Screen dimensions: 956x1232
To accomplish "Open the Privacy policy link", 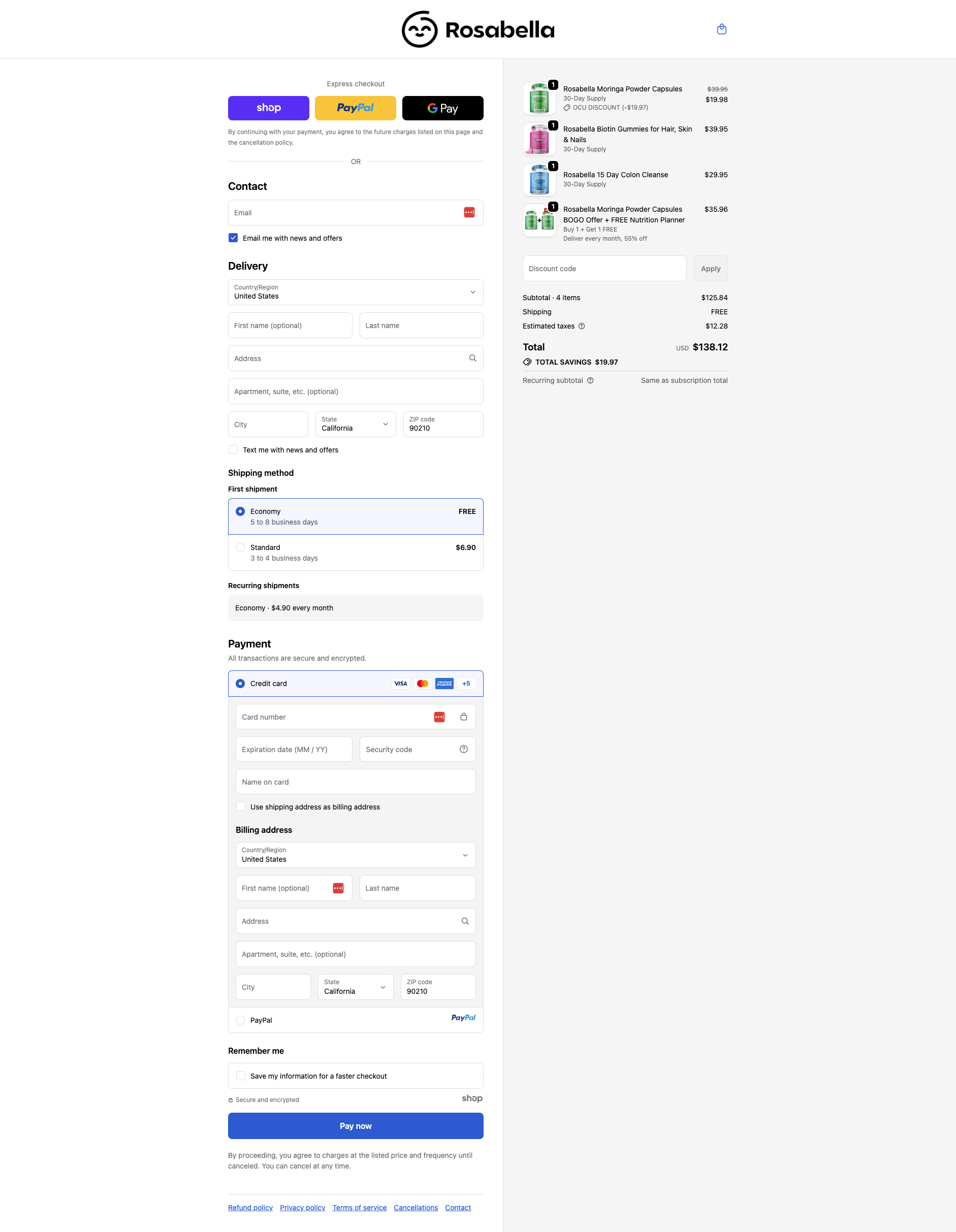I will pos(302,1208).
